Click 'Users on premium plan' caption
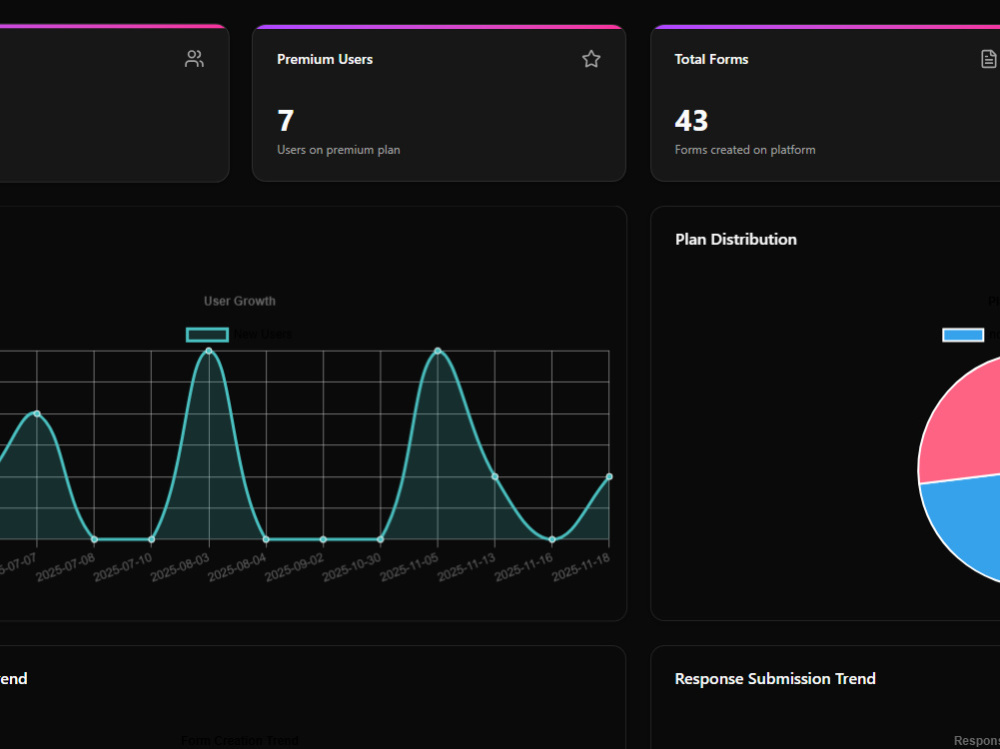The height and width of the screenshot is (749, 1000). pyautogui.click(x=339, y=150)
